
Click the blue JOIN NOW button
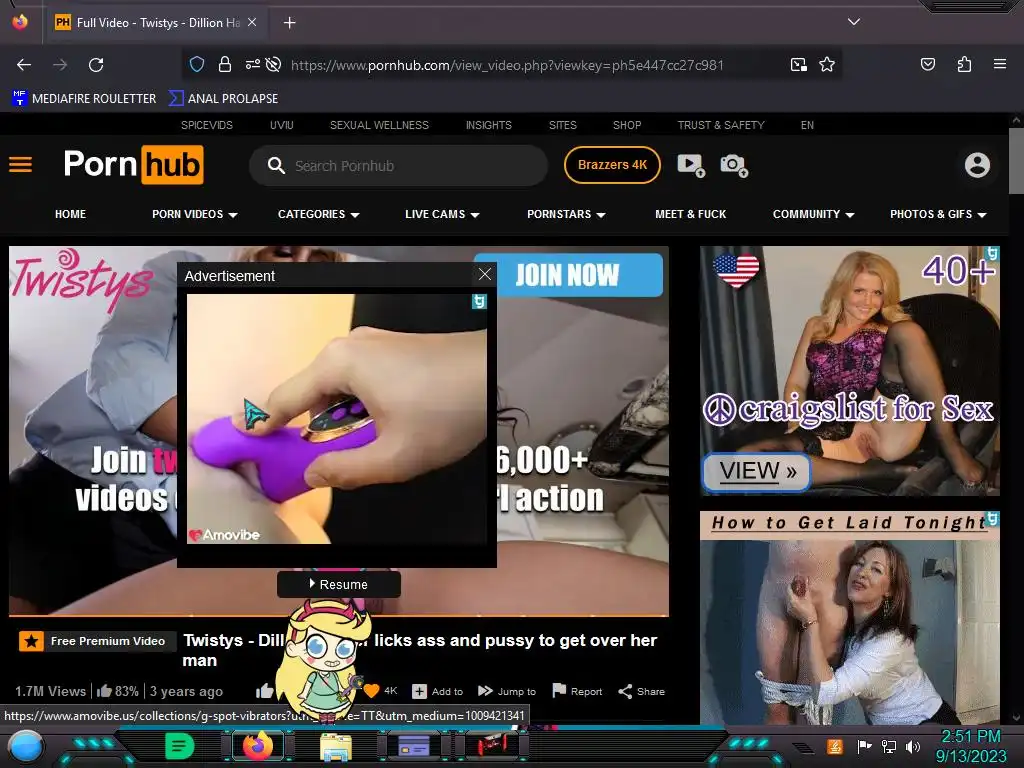(568, 275)
